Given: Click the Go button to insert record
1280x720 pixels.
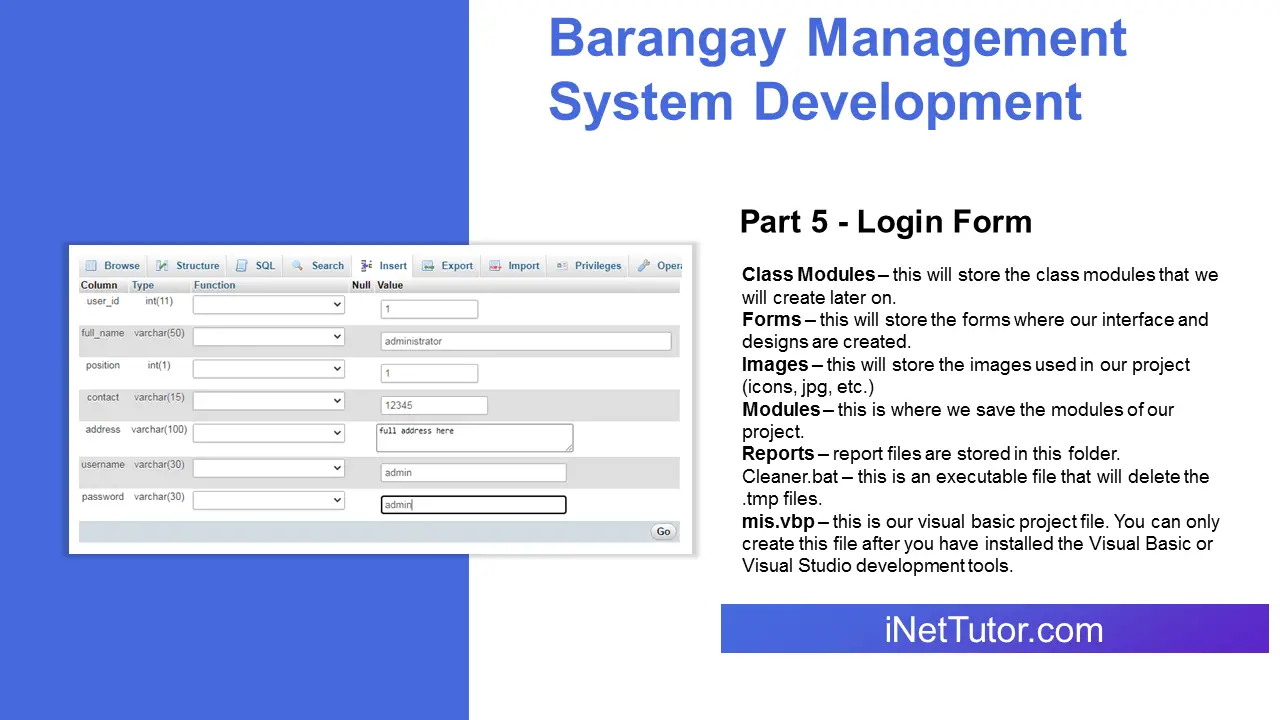Looking at the screenshot, I should tap(663, 531).
